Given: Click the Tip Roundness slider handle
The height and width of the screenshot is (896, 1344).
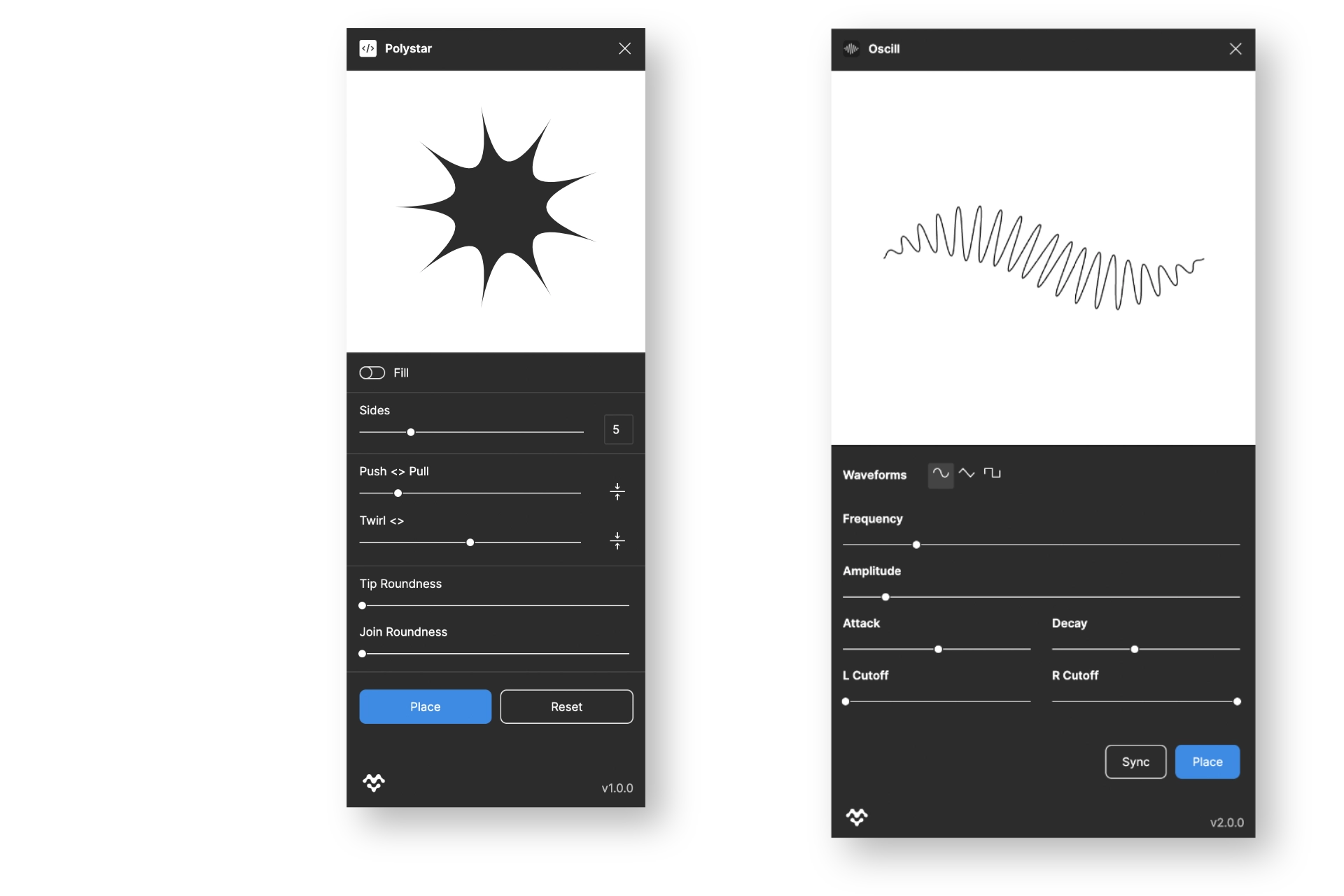Looking at the screenshot, I should click(x=363, y=605).
